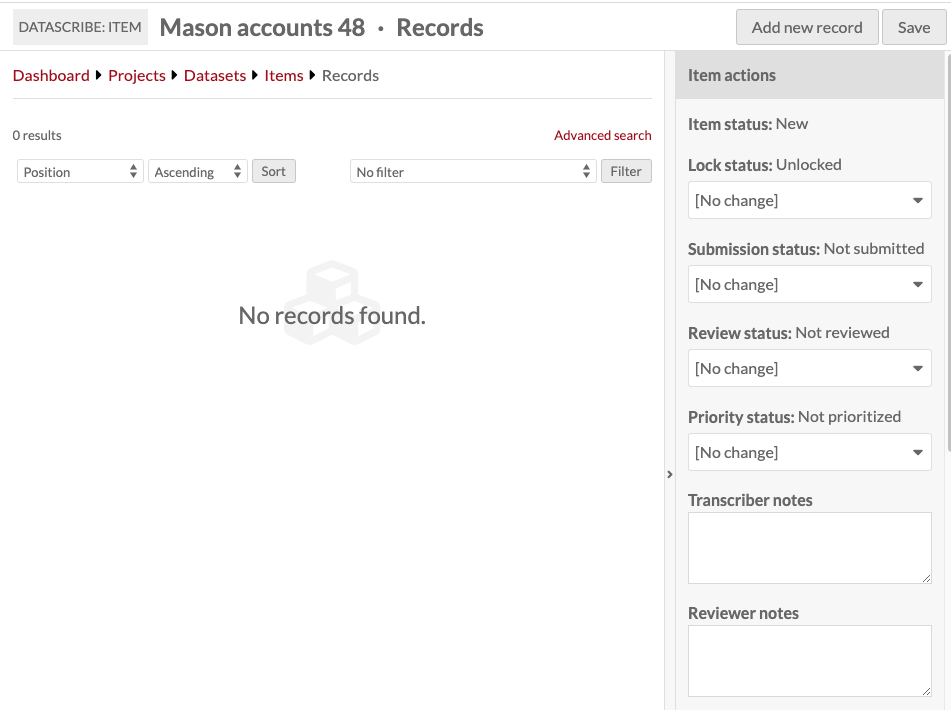
Task: Click into the Transcriber notes field
Action: (x=809, y=548)
